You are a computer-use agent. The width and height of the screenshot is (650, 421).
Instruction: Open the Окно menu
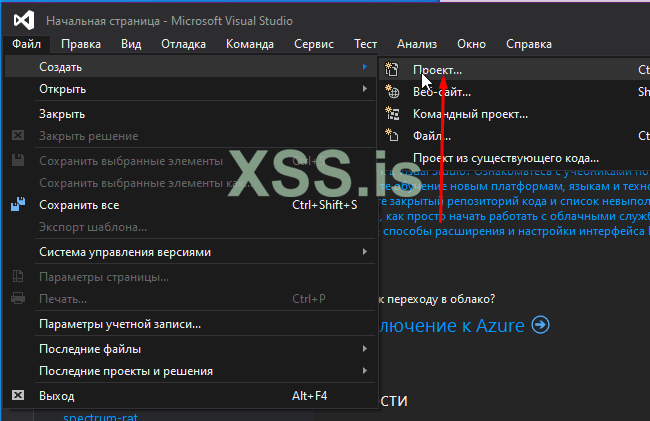tap(471, 44)
